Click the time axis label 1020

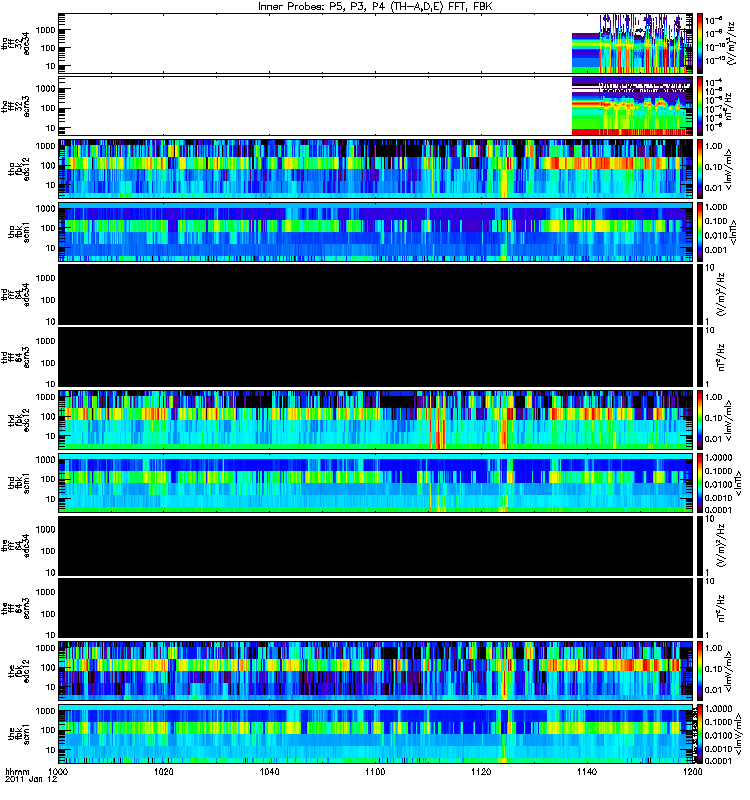(x=164, y=772)
